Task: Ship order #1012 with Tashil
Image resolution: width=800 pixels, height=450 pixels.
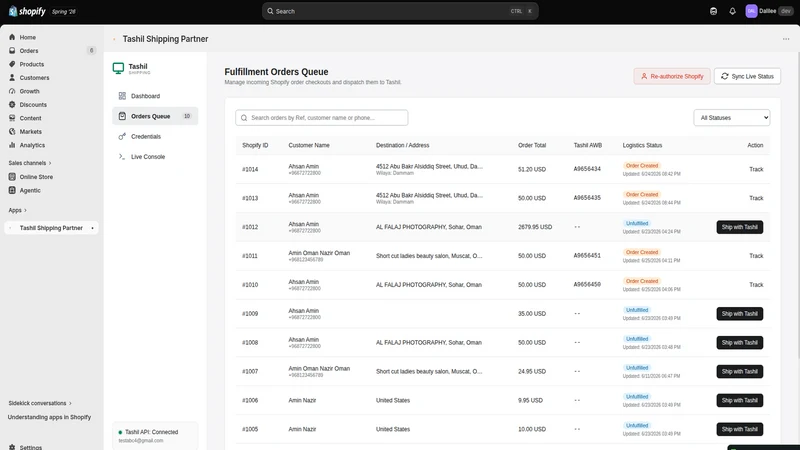Action: (740, 227)
